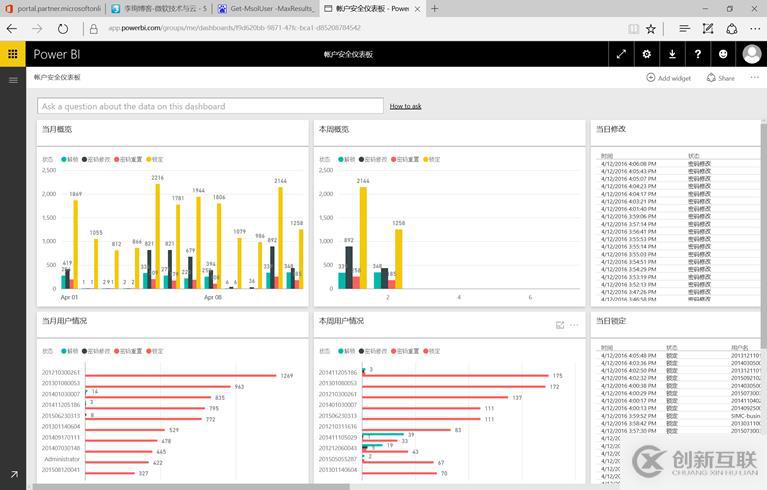Click Get Data arrow at sidebar bottom

(14, 474)
